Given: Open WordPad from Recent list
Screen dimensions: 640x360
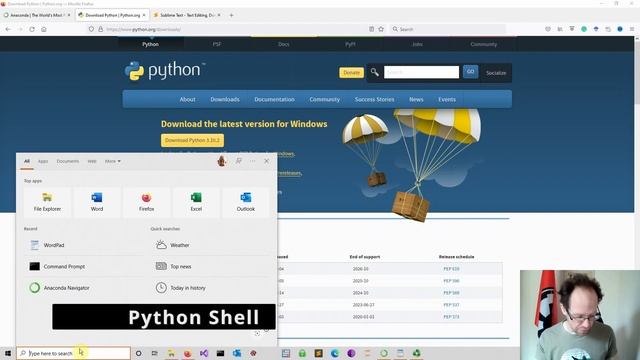Looking at the screenshot, I should click(x=84, y=245).
